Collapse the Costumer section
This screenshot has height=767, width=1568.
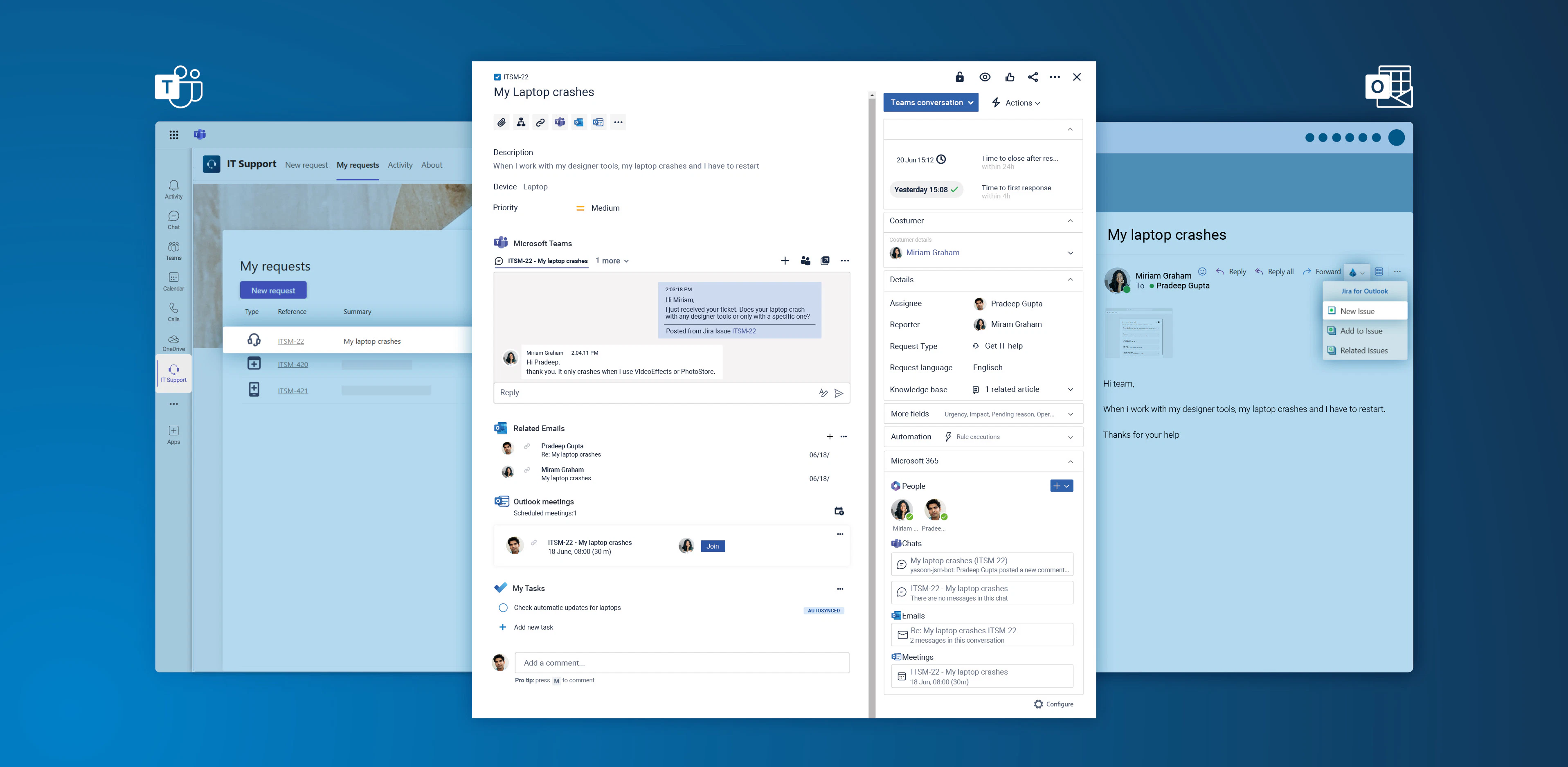pos(1070,221)
